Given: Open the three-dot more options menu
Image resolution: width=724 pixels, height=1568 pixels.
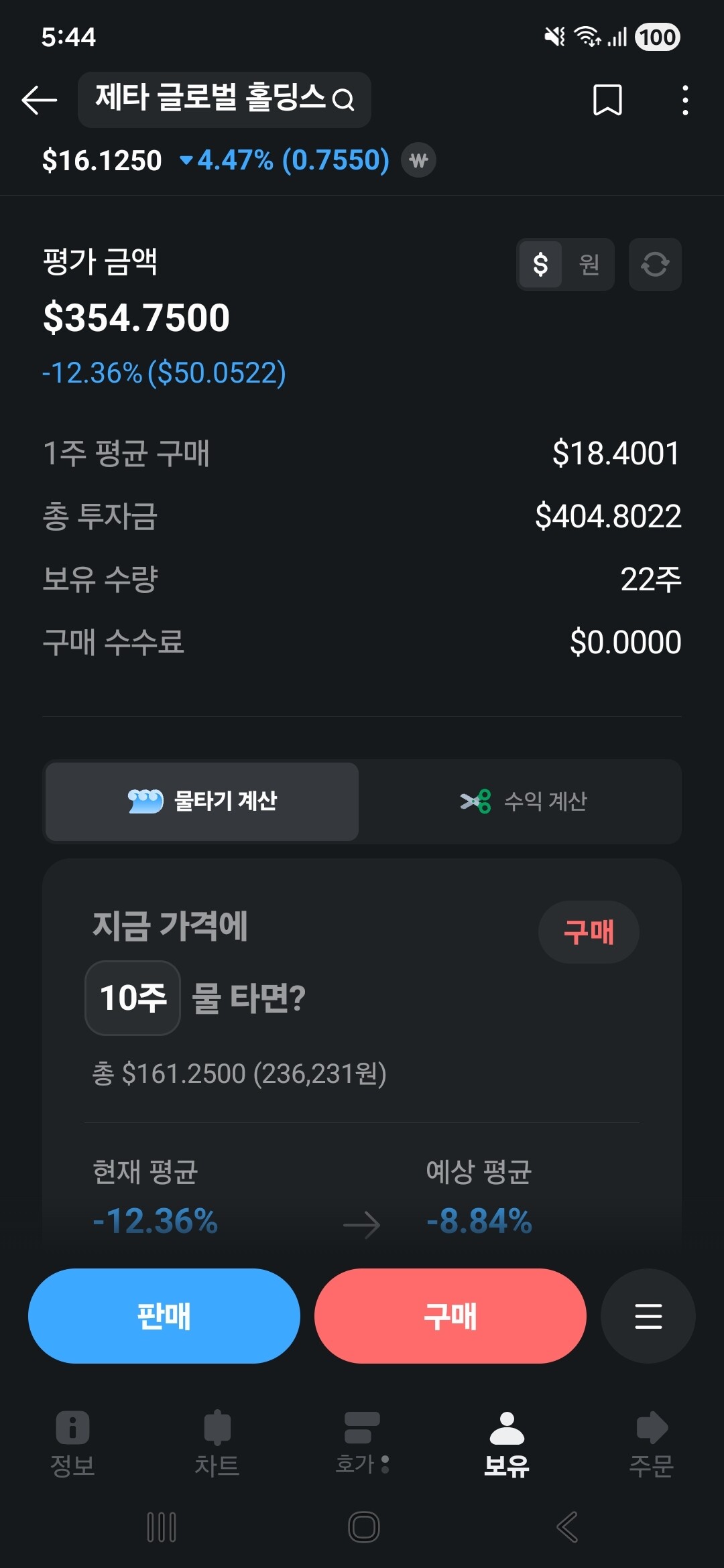Looking at the screenshot, I should click(684, 101).
